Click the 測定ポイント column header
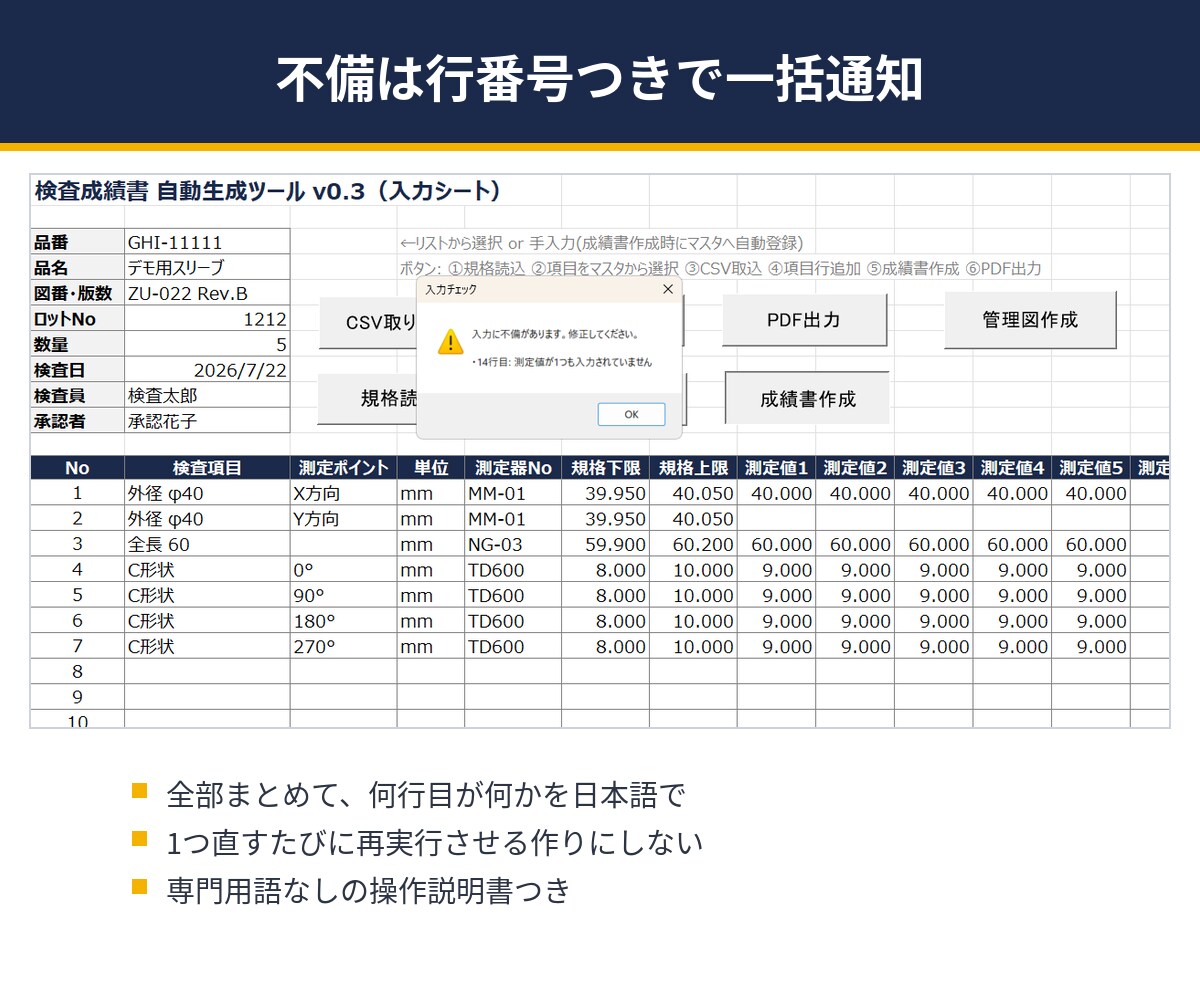This screenshot has height=1000, width=1200. click(343, 468)
